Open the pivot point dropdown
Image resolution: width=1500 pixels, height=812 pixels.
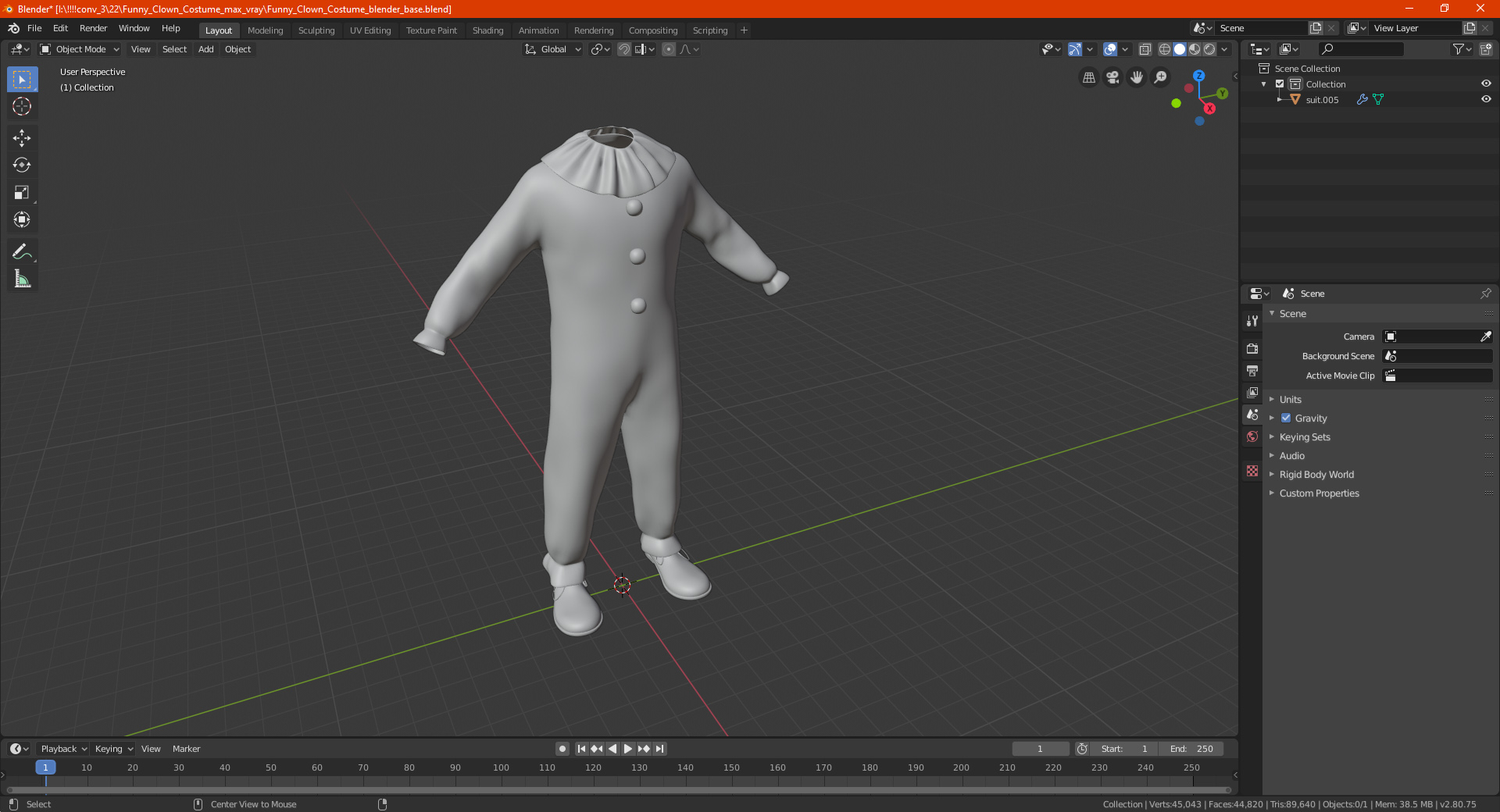tap(600, 49)
